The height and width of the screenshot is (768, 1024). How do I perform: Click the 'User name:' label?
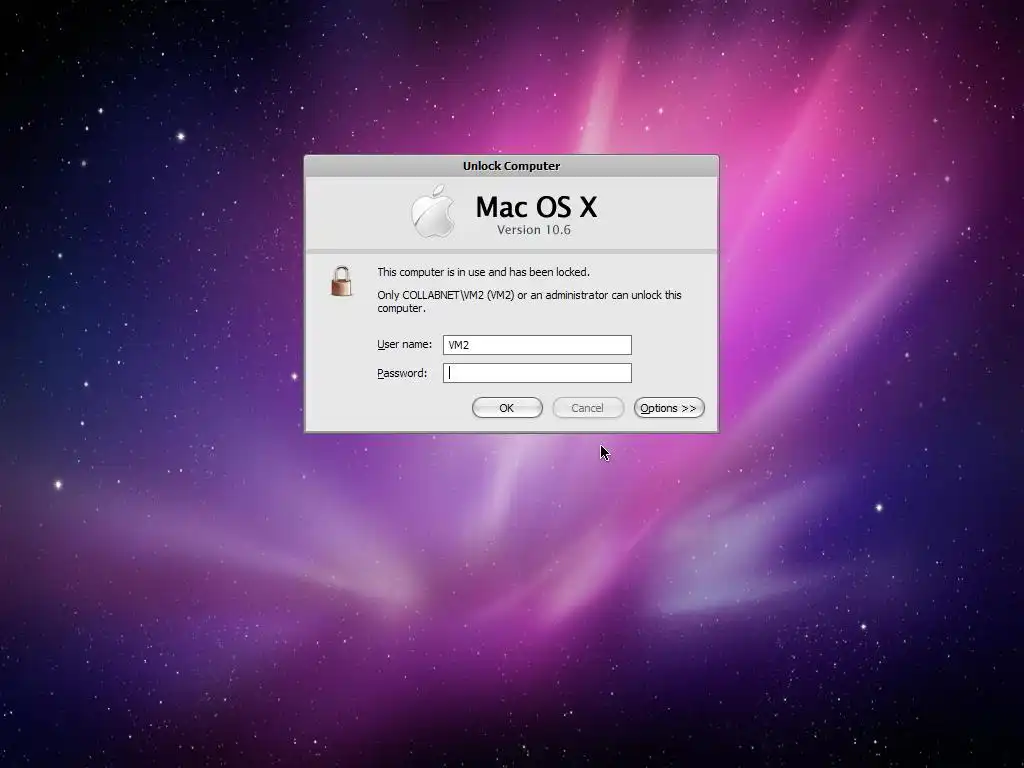click(x=404, y=344)
